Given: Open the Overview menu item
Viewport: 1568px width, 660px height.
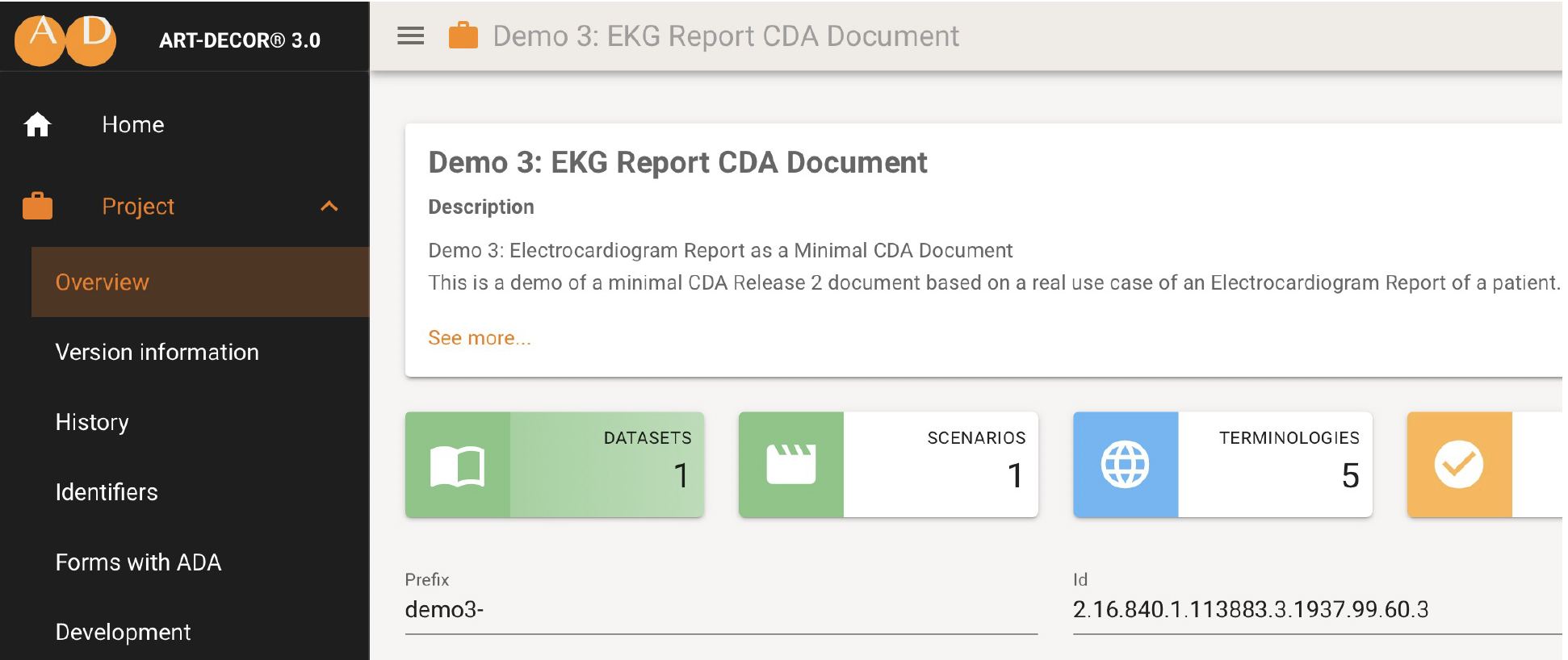Looking at the screenshot, I should [x=103, y=282].
